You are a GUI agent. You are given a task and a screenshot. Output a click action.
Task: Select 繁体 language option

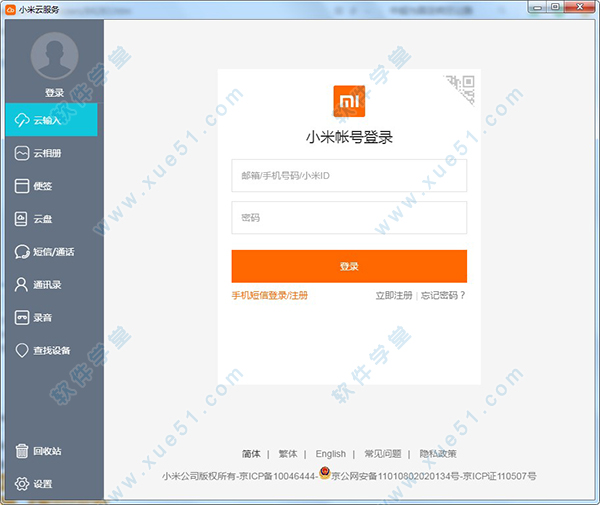coord(288,454)
